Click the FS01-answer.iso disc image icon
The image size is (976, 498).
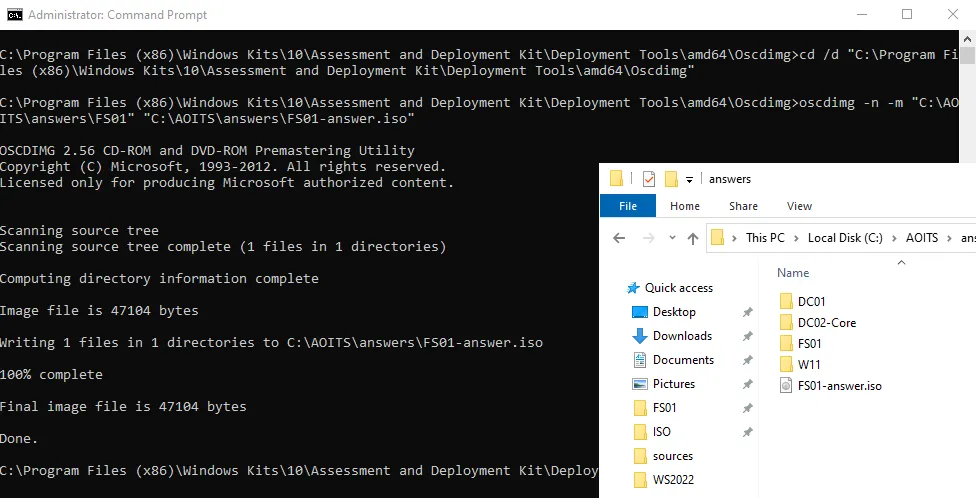pyautogui.click(x=786, y=386)
